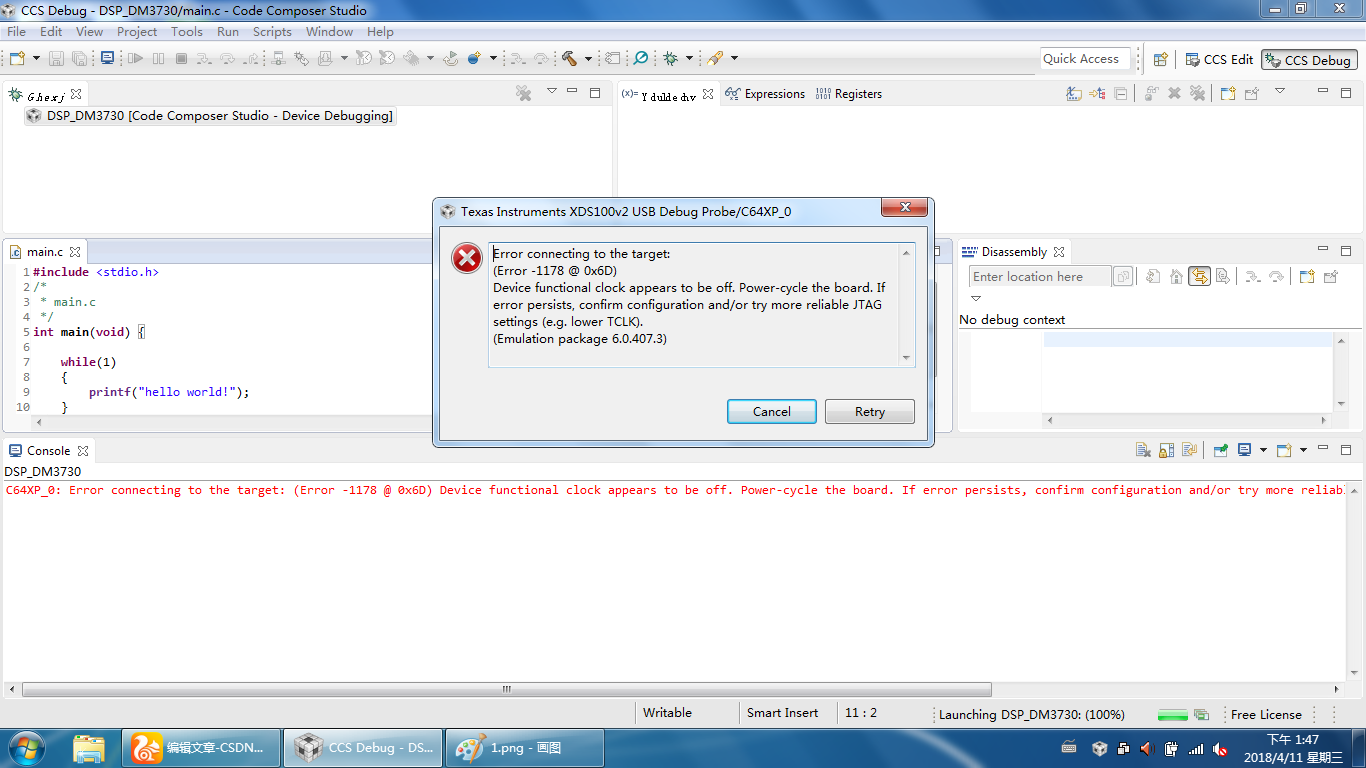The width and height of the screenshot is (1366, 768).
Task: Open the File menu
Action: [x=17, y=32]
